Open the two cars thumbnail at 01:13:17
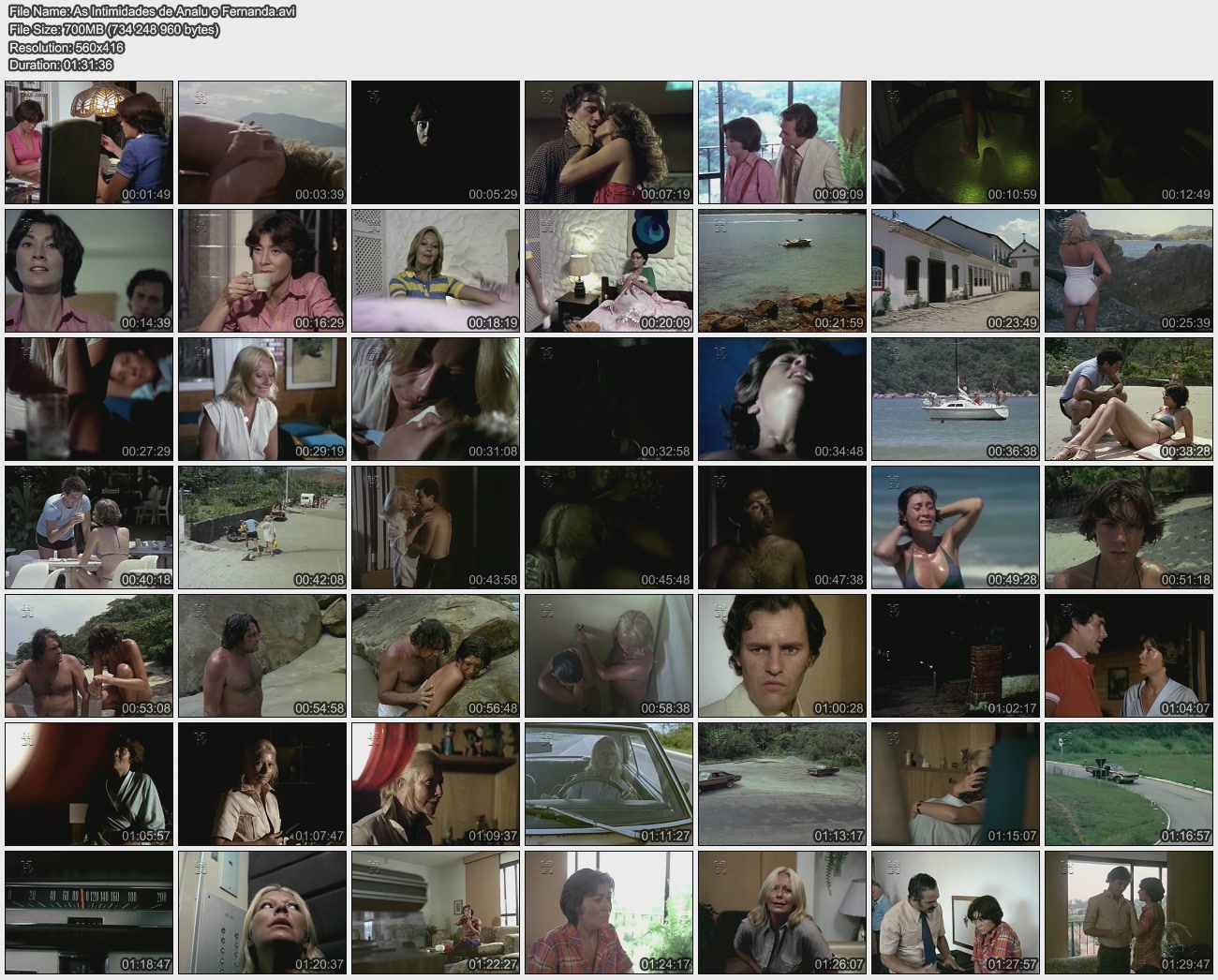This screenshot has height=980, width=1218. pos(782,784)
